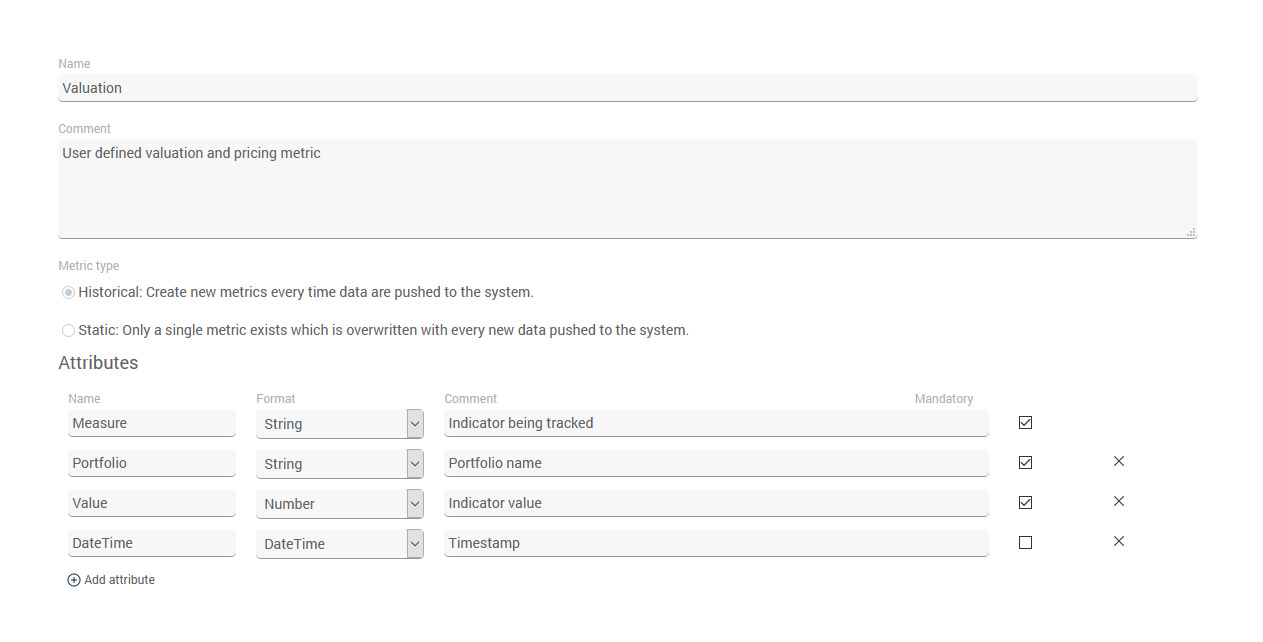
Task: Click the plus icon for Add attribute
Action: 74,580
